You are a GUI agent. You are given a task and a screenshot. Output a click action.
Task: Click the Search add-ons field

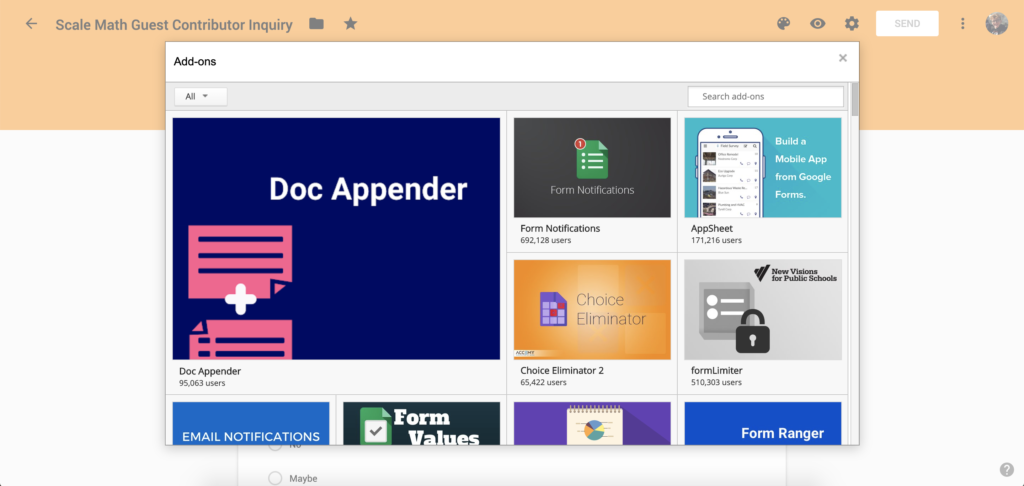click(x=765, y=97)
